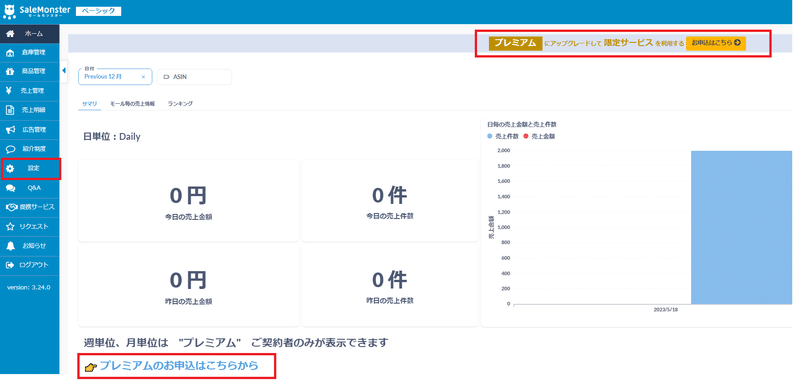Switch to the サマリ tab
The width and height of the screenshot is (800, 384).
(89, 104)
